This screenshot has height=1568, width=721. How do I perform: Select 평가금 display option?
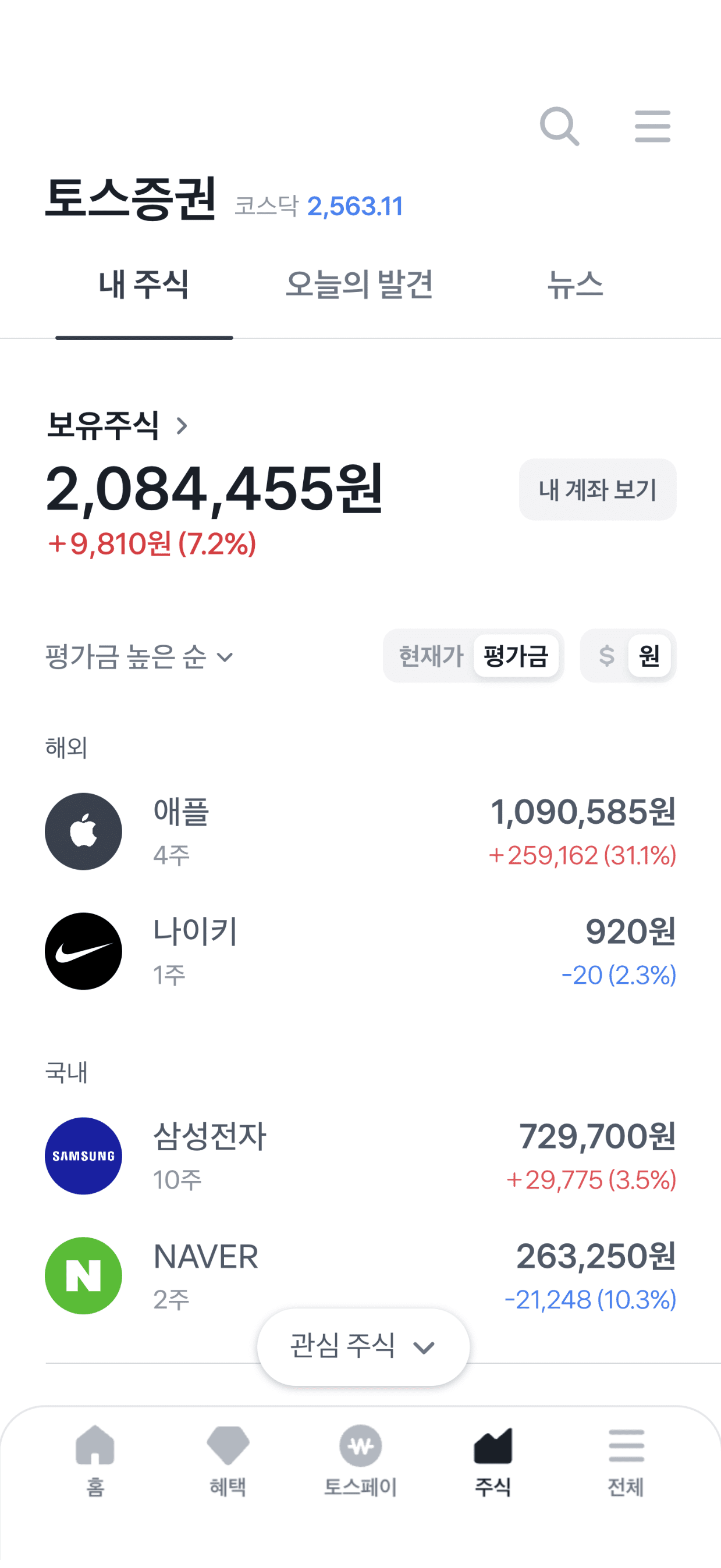[x=516, y=656]
